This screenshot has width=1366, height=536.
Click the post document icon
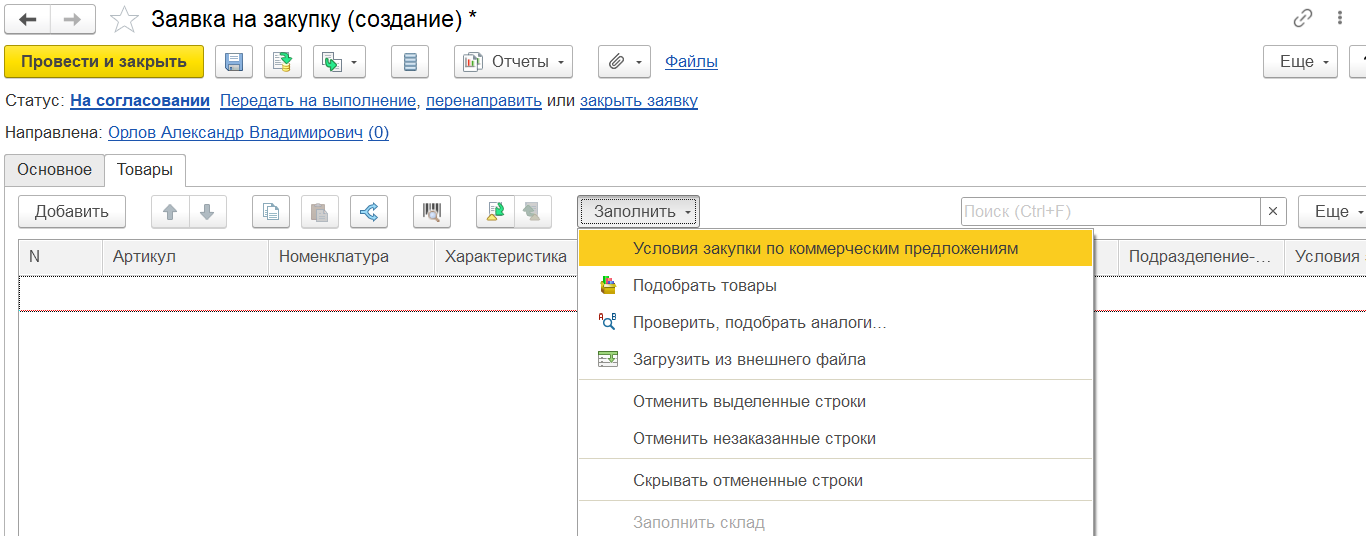[x=283, y=62]
